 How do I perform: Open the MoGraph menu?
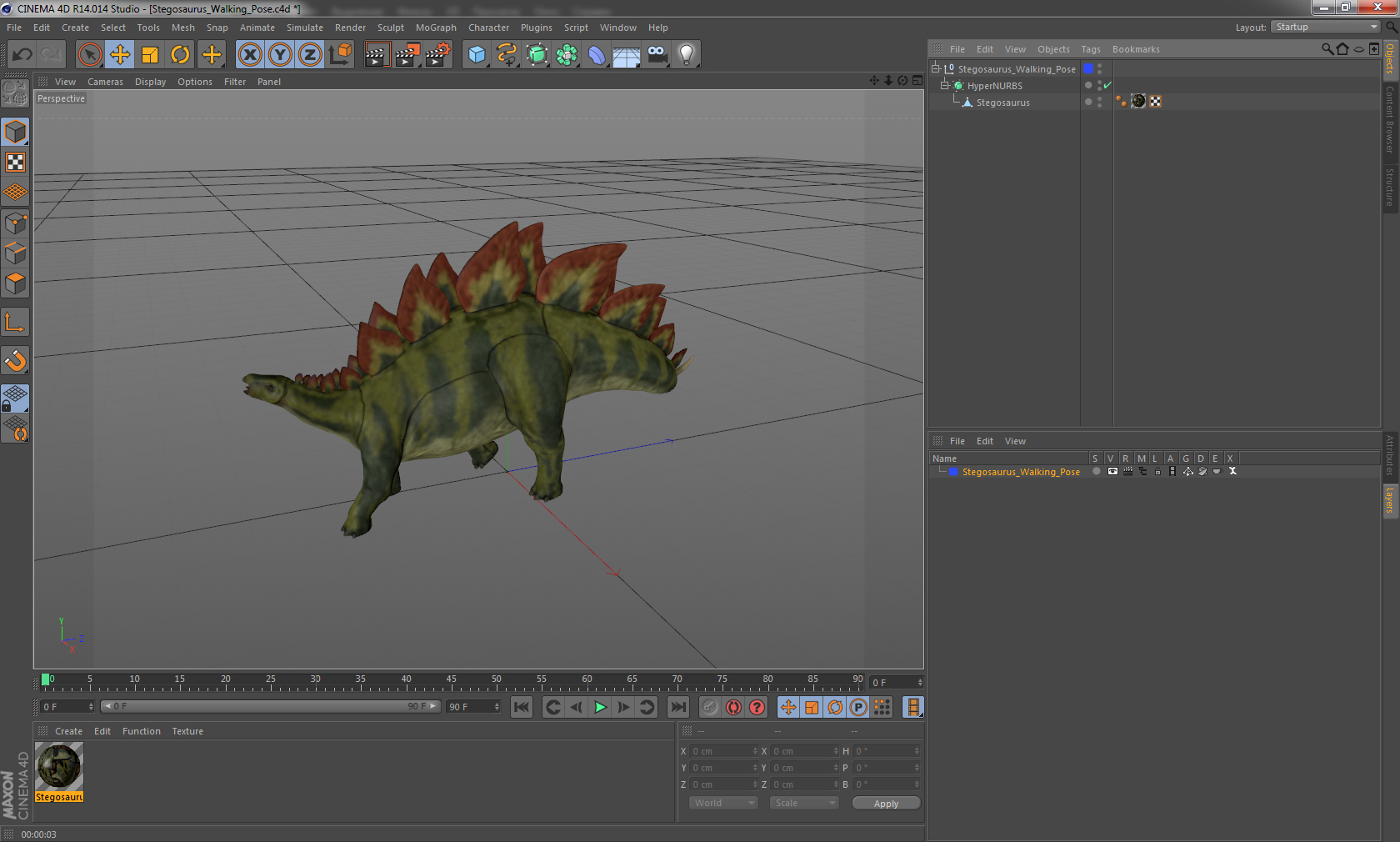tap(436, 28)
